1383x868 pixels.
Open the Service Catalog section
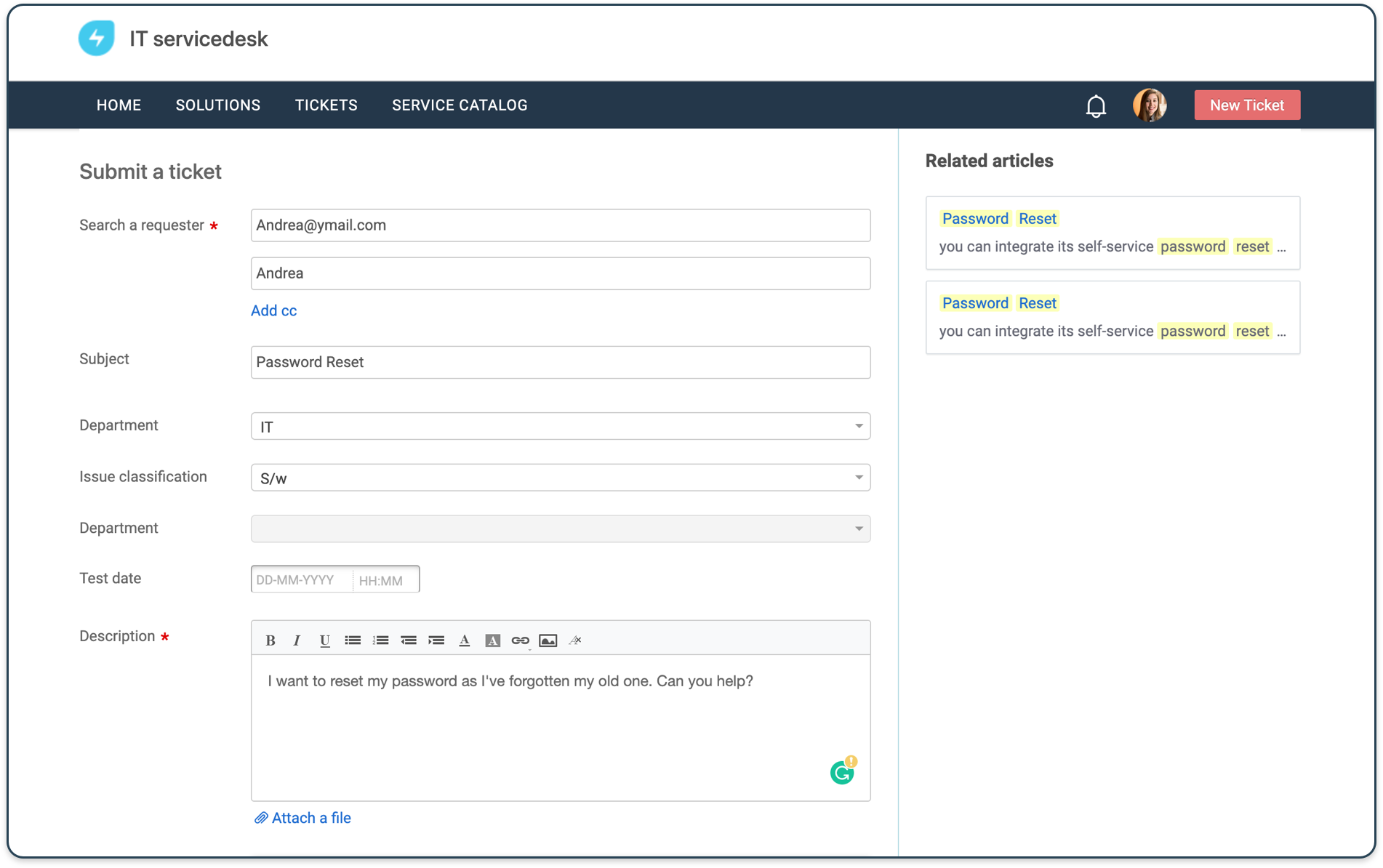click(459, 105)
